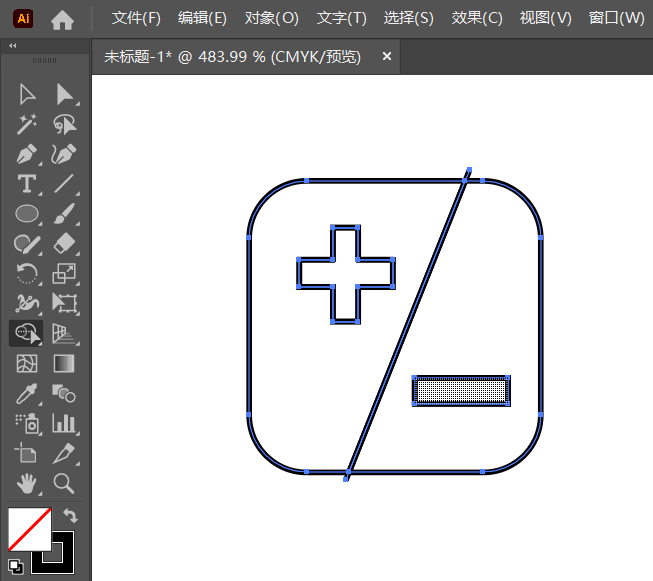Screen dimensions: 653x581
Task: Choose the Magic Wand tool
Action: click(27, 124)
